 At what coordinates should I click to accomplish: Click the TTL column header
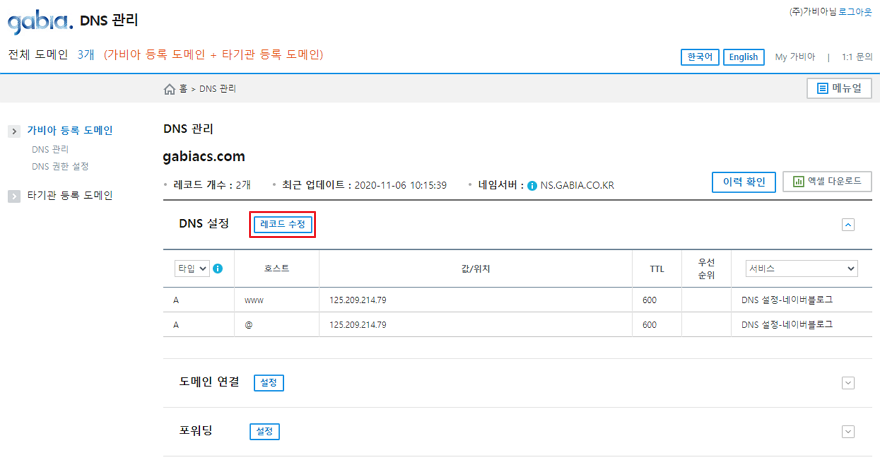(657, 269)
